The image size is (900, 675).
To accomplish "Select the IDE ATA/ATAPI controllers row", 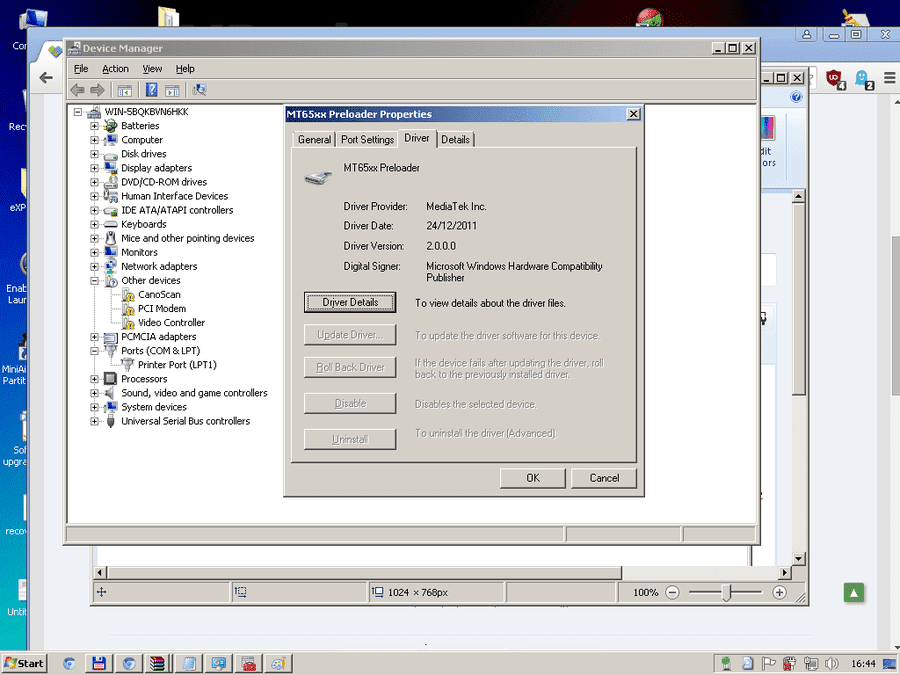I will 177,210.
